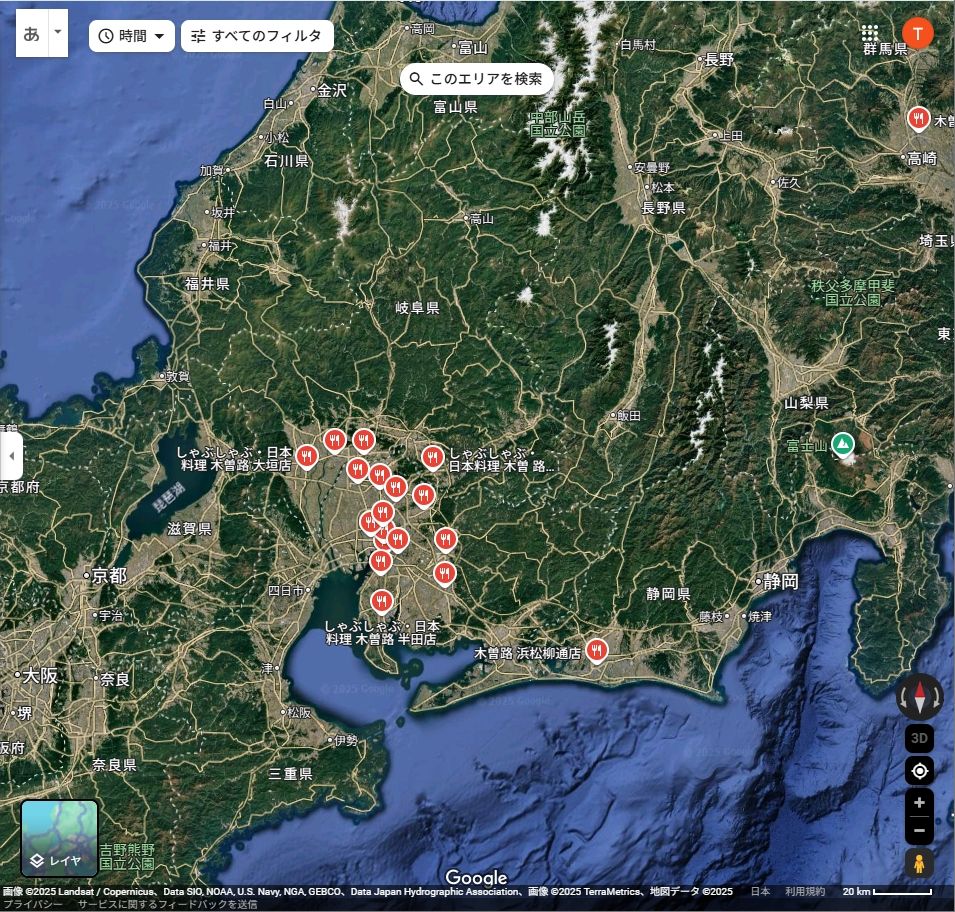Open Google apps grid

[870, 33]
